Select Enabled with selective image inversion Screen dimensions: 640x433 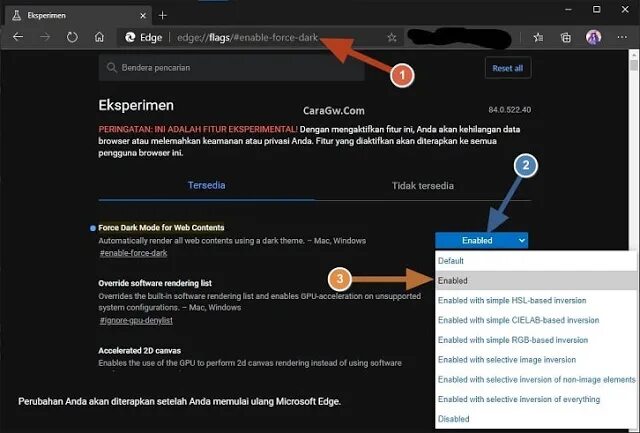536,360
